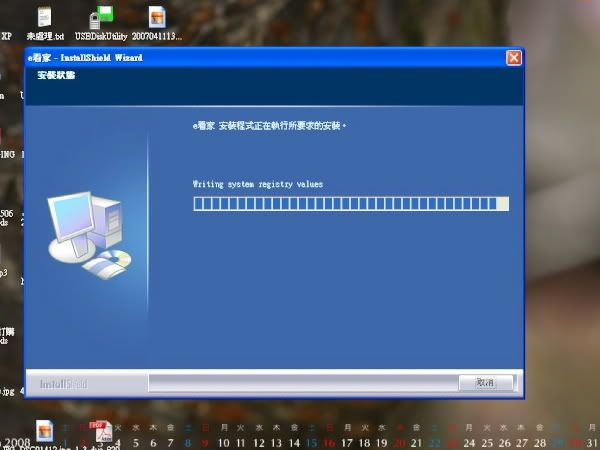Click the InstallShield logo text
This screenshot has height=450, width=600.
64,383
